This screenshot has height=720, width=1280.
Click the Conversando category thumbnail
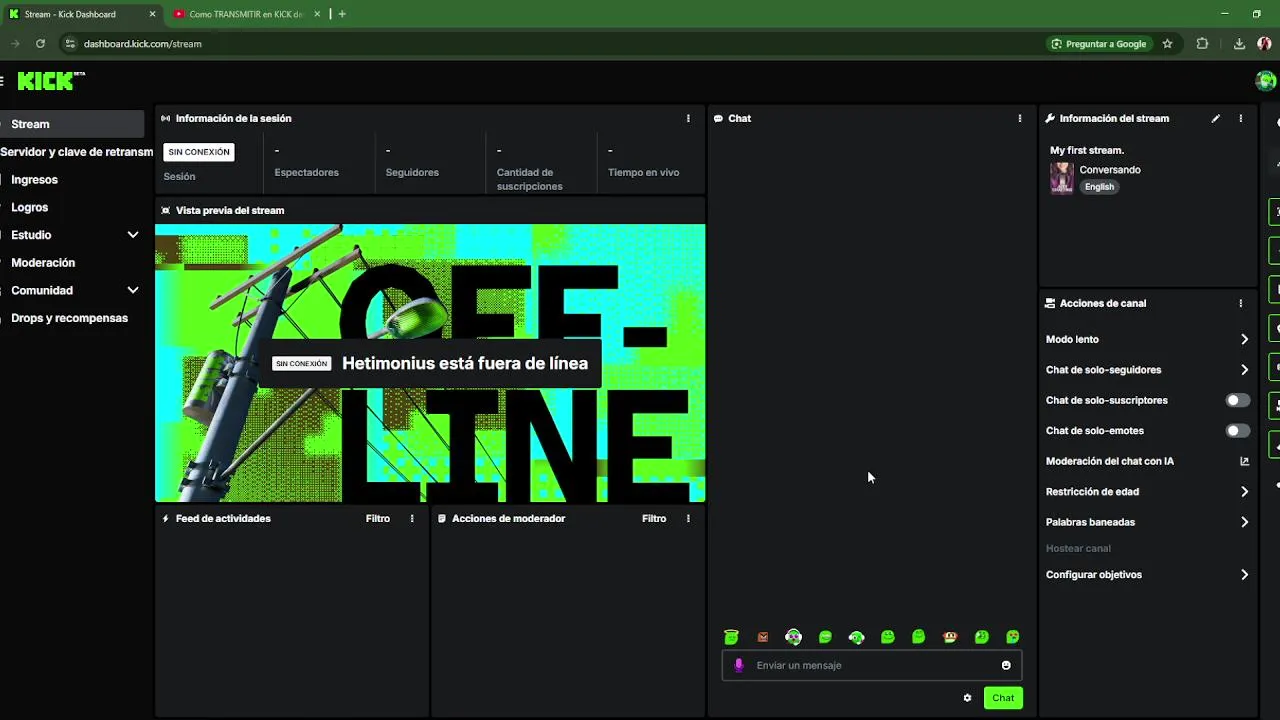[1061, 178]
